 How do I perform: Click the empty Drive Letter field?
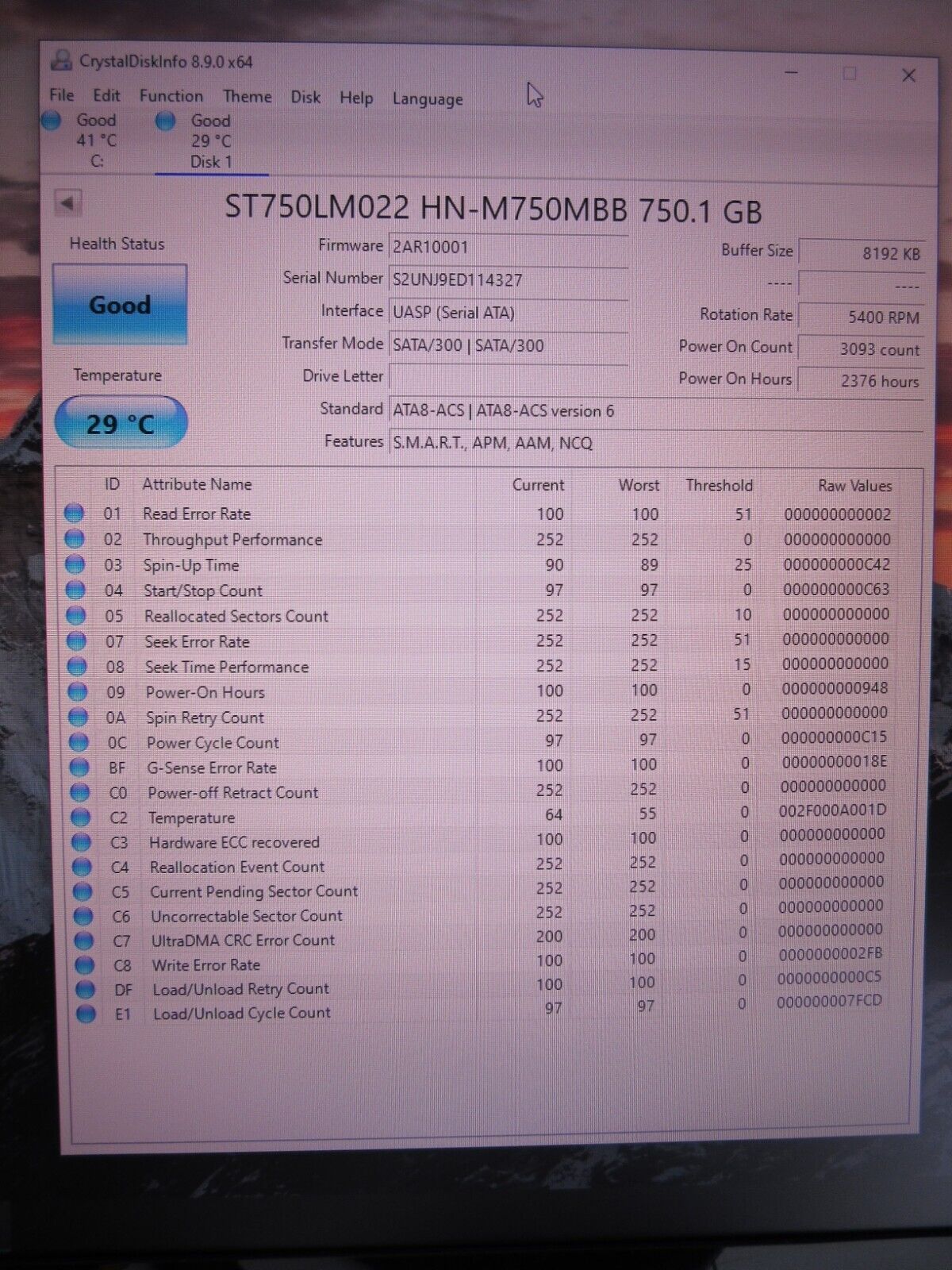point(509,377)
